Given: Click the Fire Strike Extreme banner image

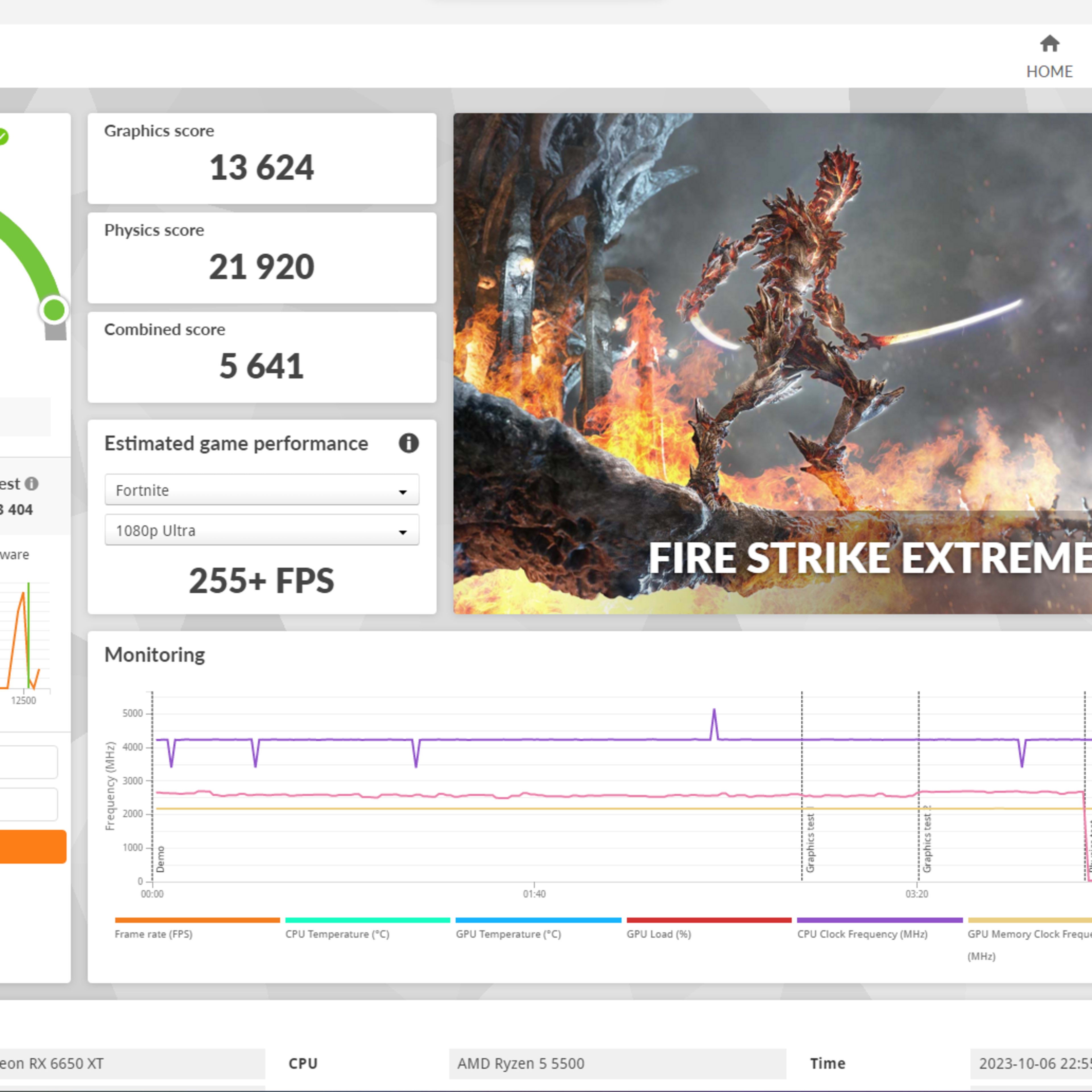Looking at the screenshot, I should [x=772, y=363].
